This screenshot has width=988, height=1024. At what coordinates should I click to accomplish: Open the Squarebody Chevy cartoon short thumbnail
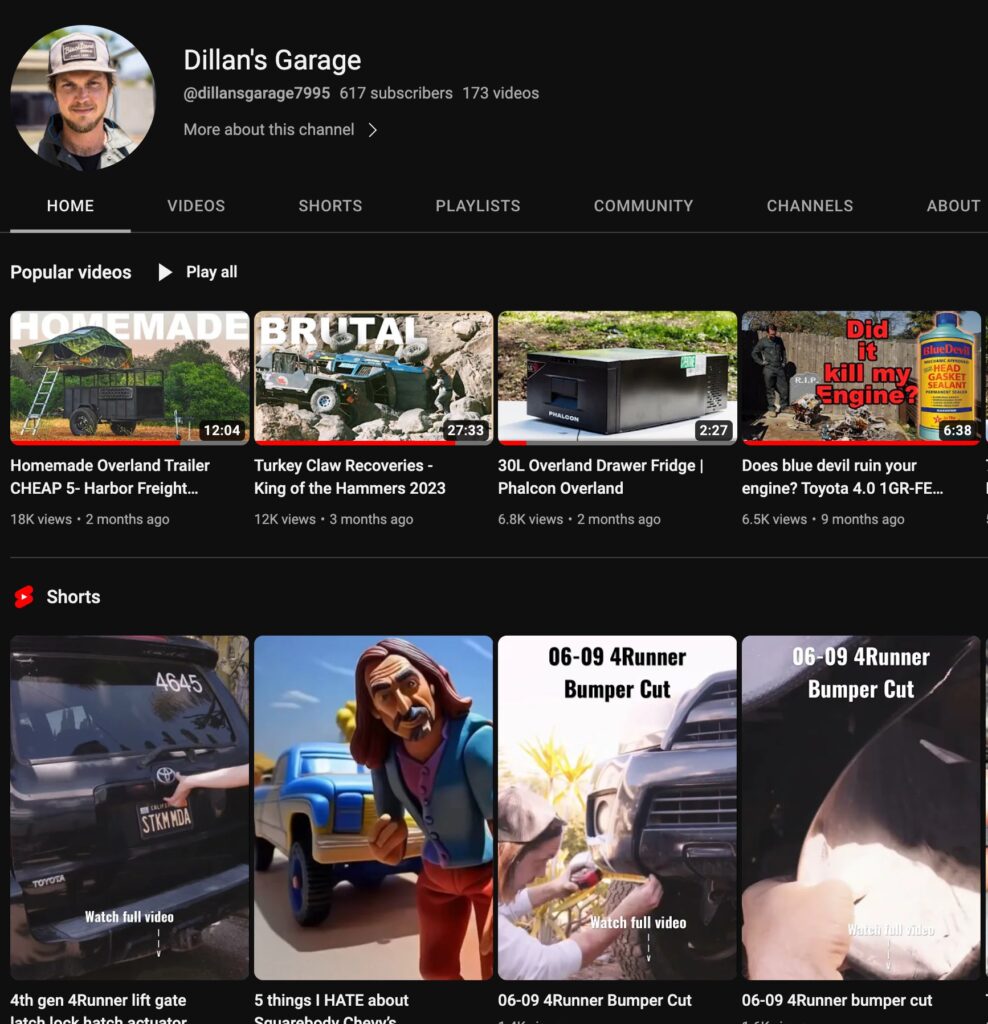pos(374,808)
